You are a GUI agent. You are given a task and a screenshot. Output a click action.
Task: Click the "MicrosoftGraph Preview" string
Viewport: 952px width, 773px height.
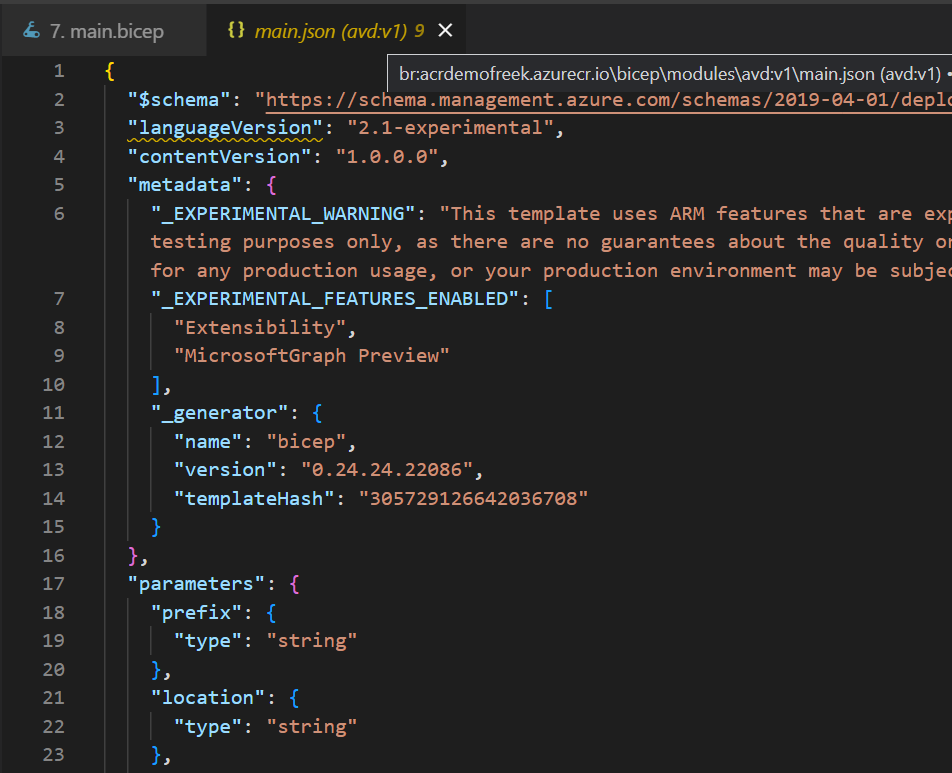click(x=311, y=356)
